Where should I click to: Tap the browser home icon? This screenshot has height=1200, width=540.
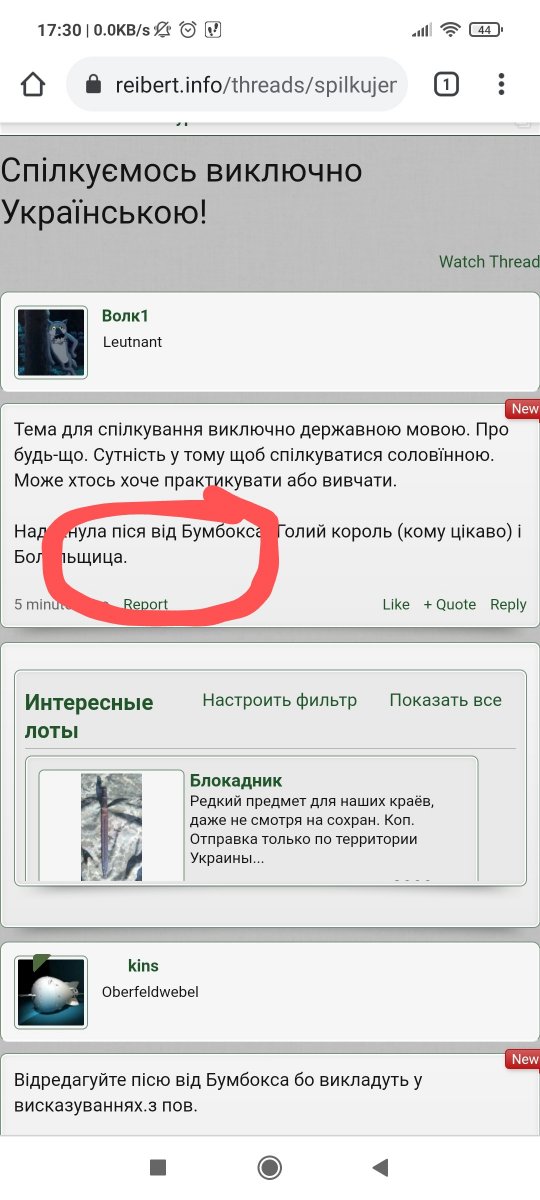coord(33,85)
